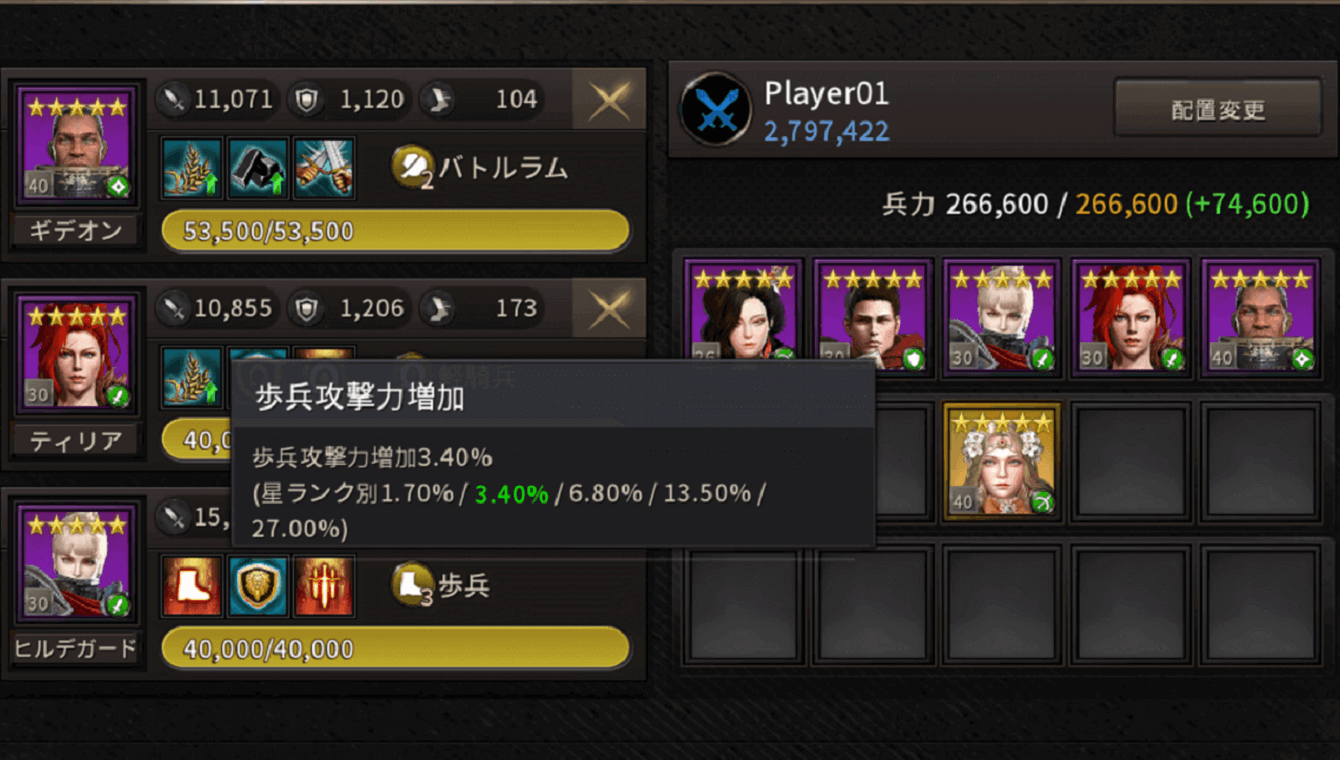Tap ヒルデガード's red boot skill icon
The width and height of the screenshot is (1340, 760).
[x=191, y=586]
